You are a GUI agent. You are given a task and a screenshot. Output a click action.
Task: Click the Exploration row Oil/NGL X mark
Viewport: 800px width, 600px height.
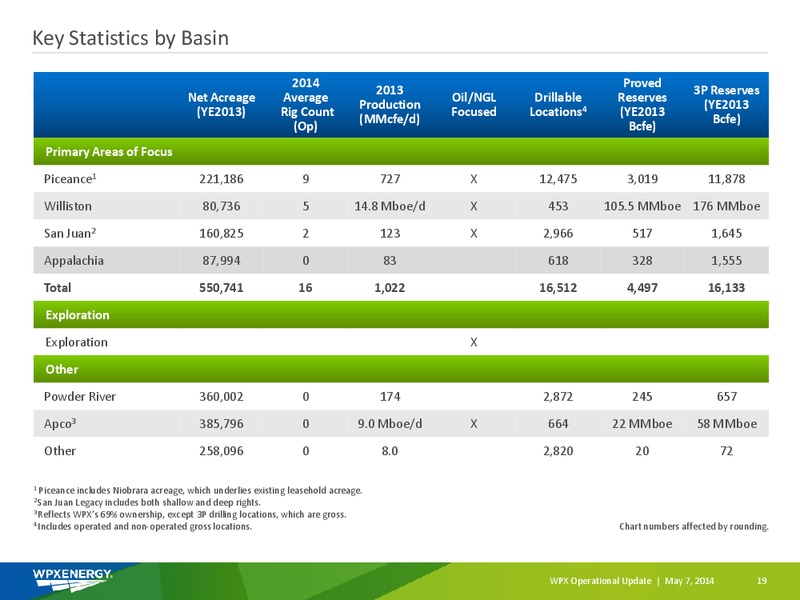pyautogui.click(x=474, y=342)
